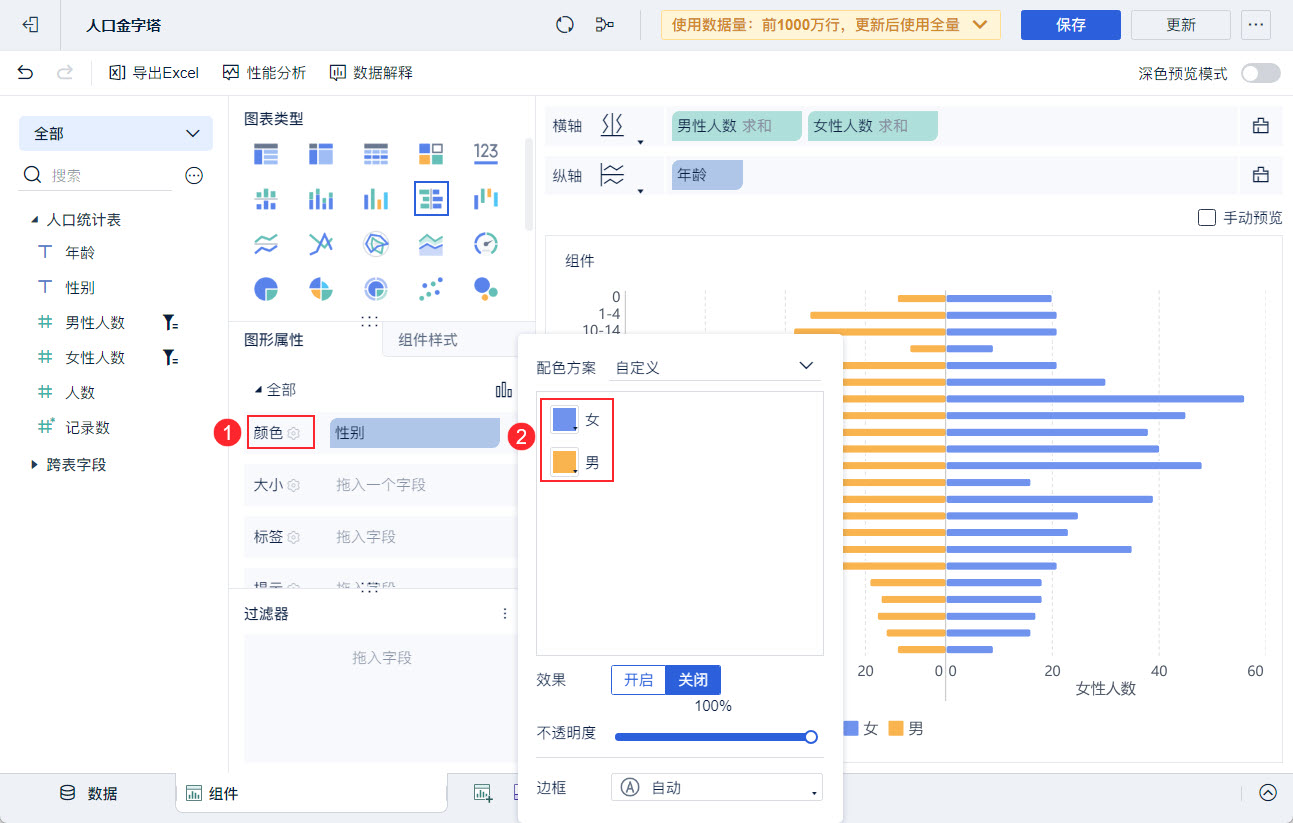The width and height of the screenshot is (1293, 823).
Task: Select the grouped table chart type
Action: [x=266, y=154]
